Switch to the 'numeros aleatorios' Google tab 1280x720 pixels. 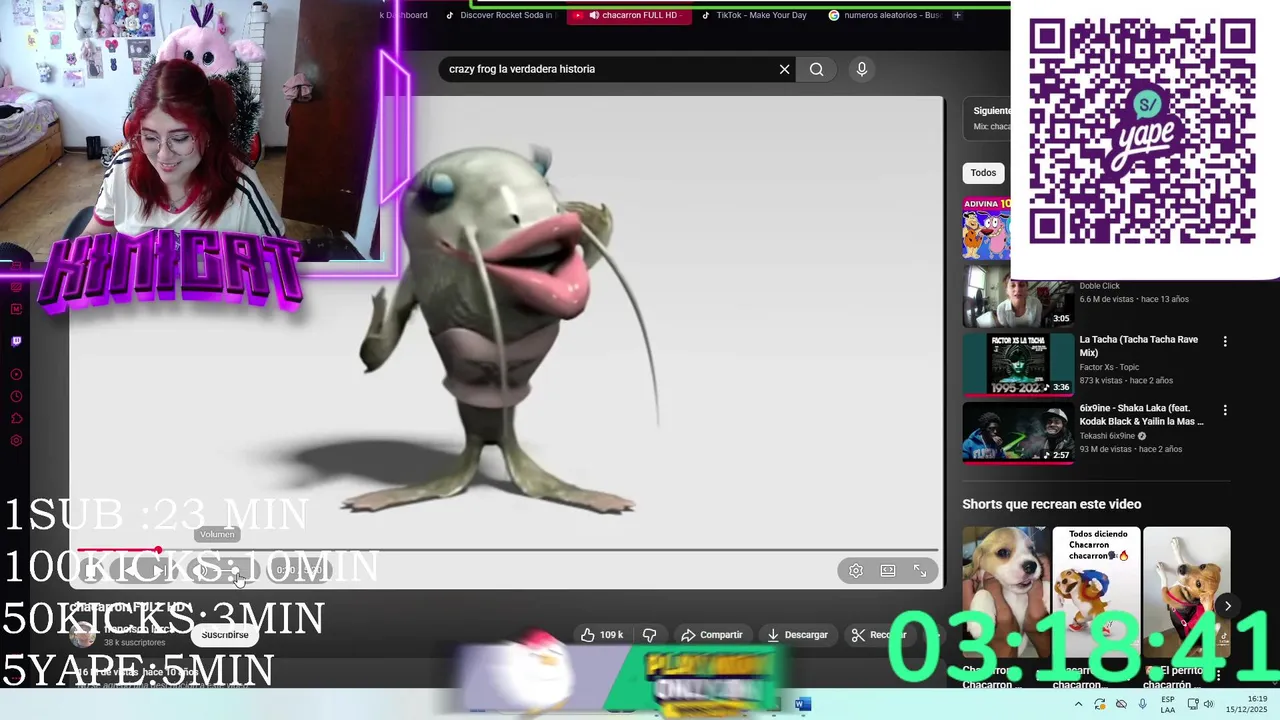pyautogui.click(x=885, y=15)
